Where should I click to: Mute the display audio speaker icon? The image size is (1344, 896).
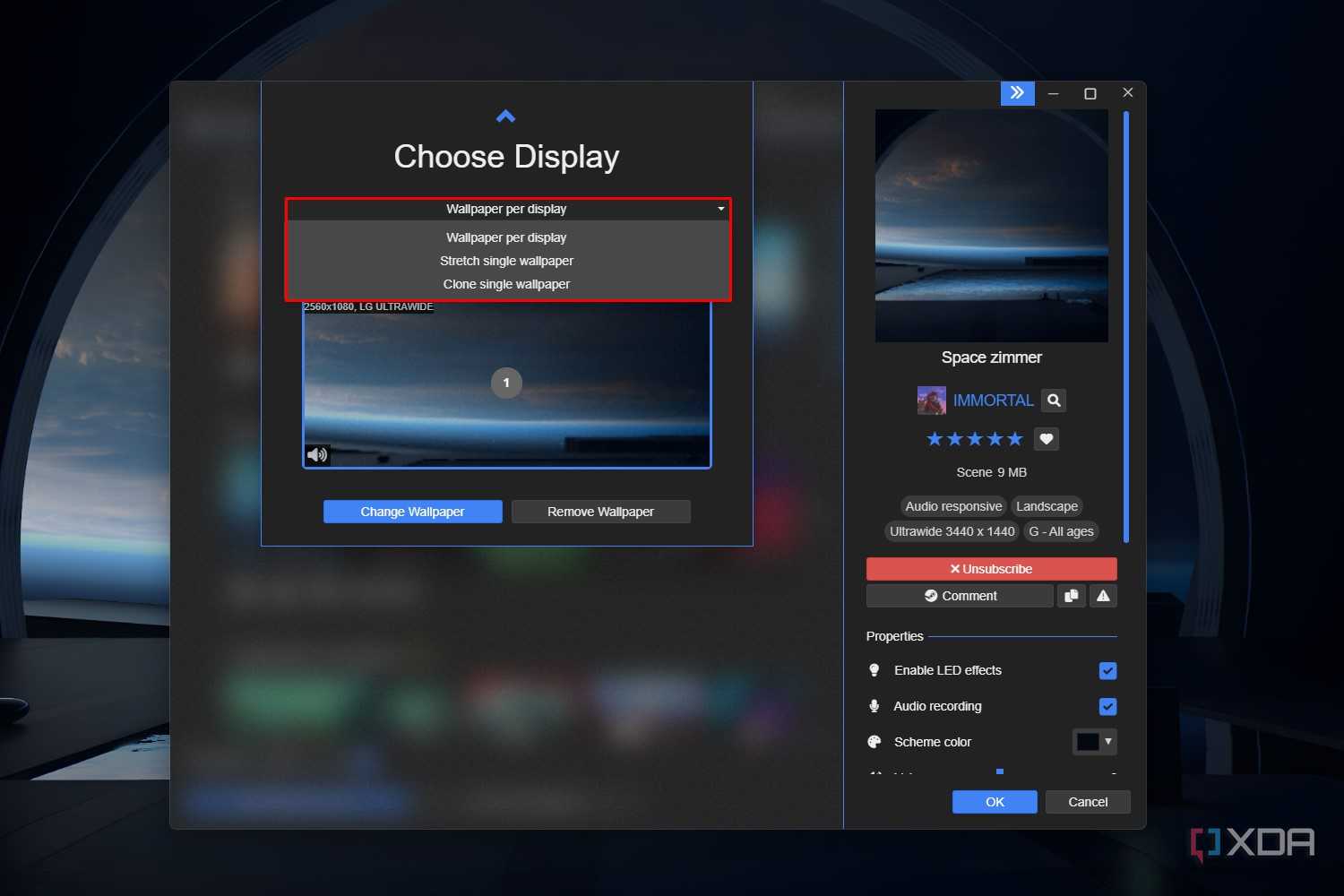coord(317,454)
